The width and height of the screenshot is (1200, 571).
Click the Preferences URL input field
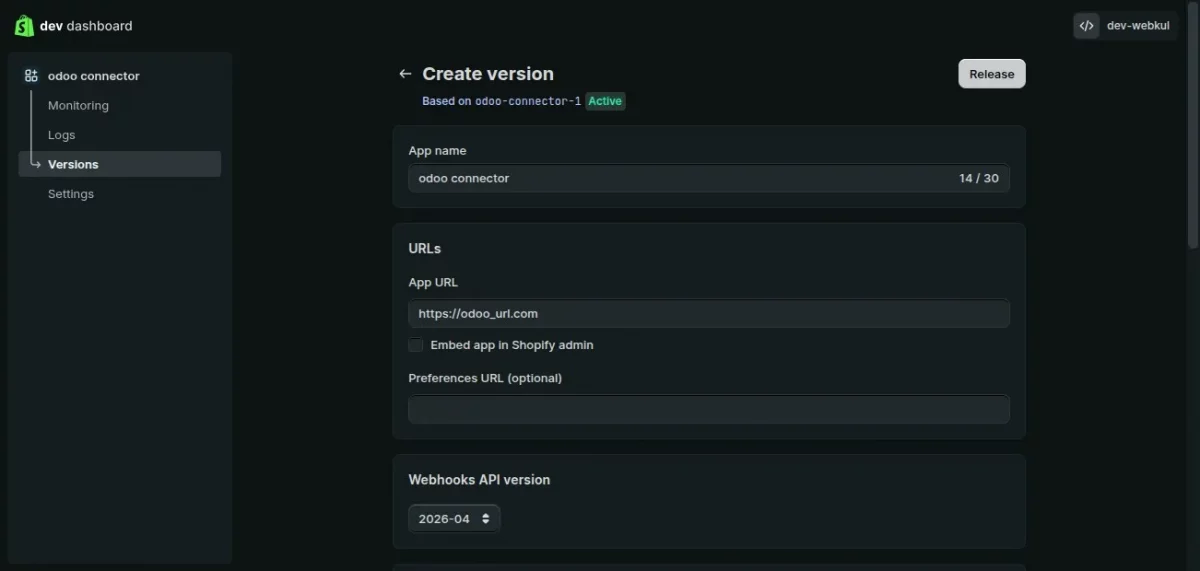tap(709, 409)
